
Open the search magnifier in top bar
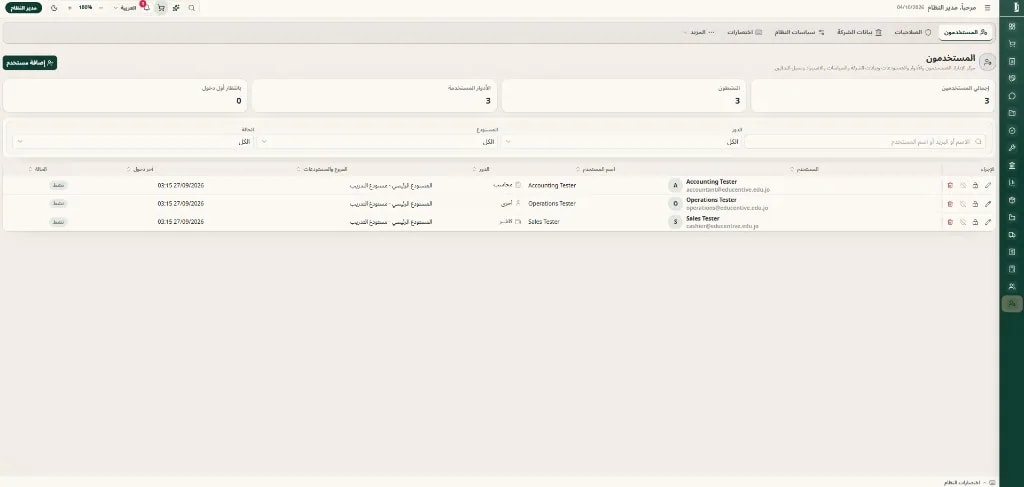[191, 8]
